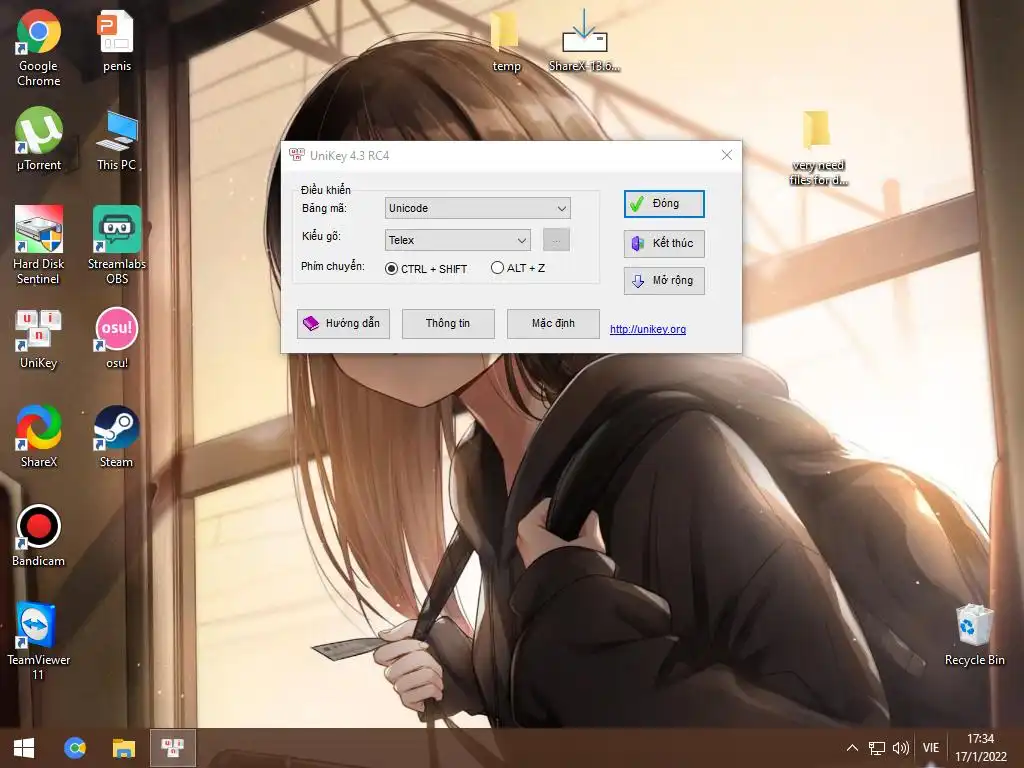The image size is (1024, 768).
Task: Close the UniKey 4.3 RC4 dialog
Action: point(727,155)
